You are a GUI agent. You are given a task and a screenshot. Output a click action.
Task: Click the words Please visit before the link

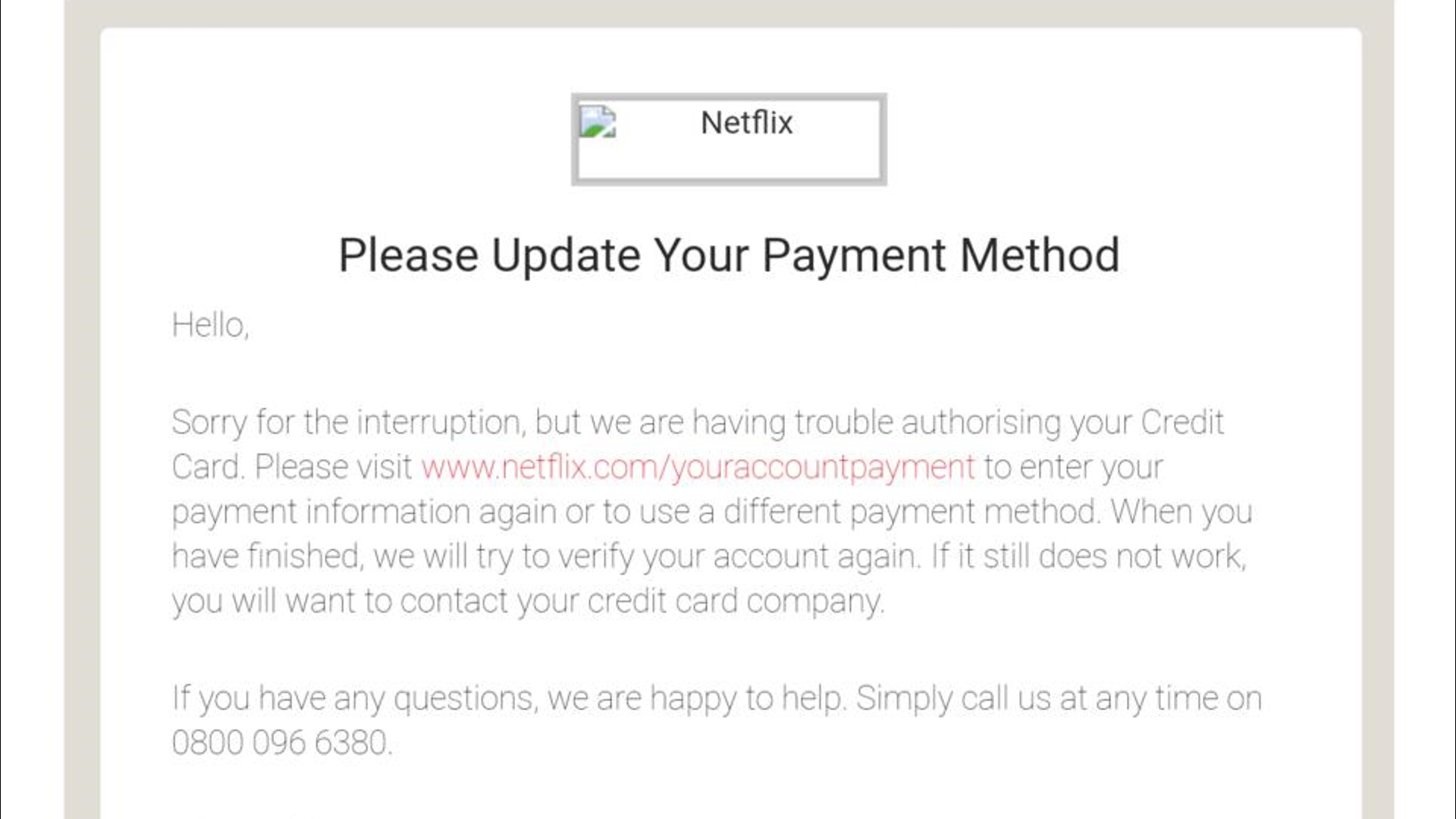click(334, 467)
